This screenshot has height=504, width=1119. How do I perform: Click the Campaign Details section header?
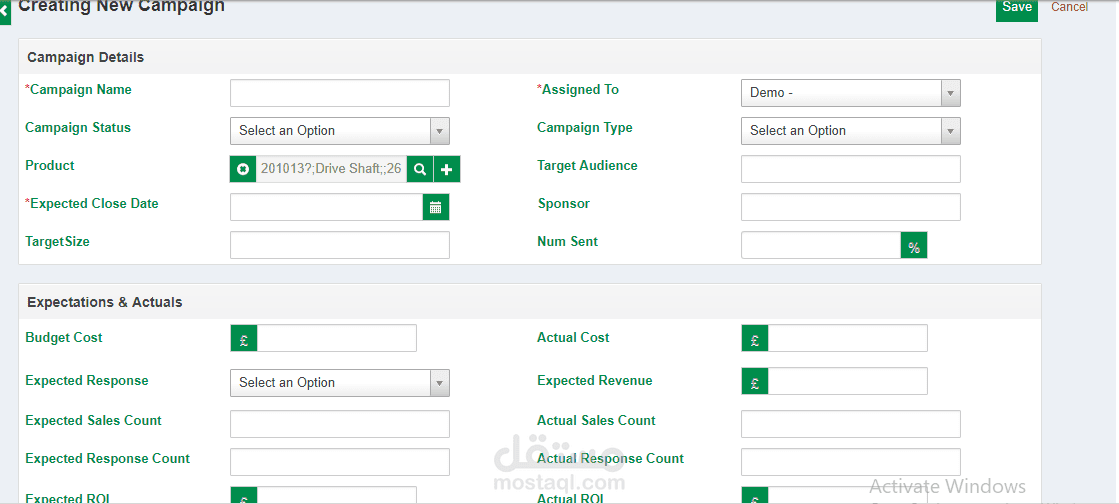click(530, 56)
